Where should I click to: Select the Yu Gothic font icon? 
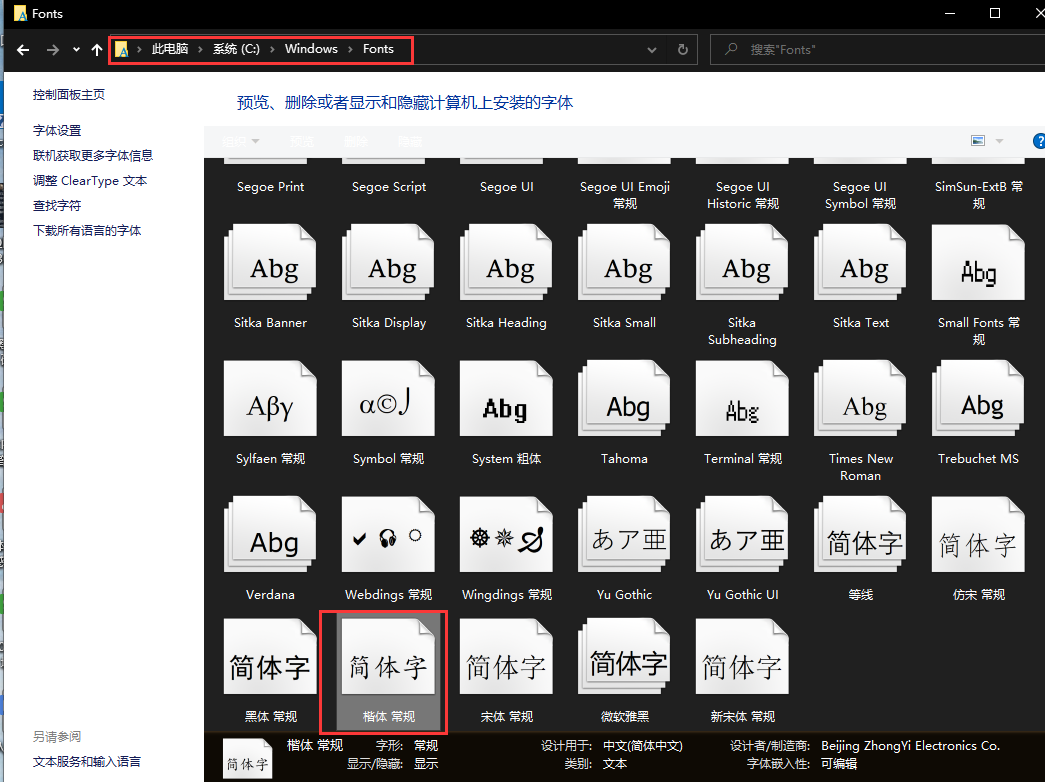point(624,535)
